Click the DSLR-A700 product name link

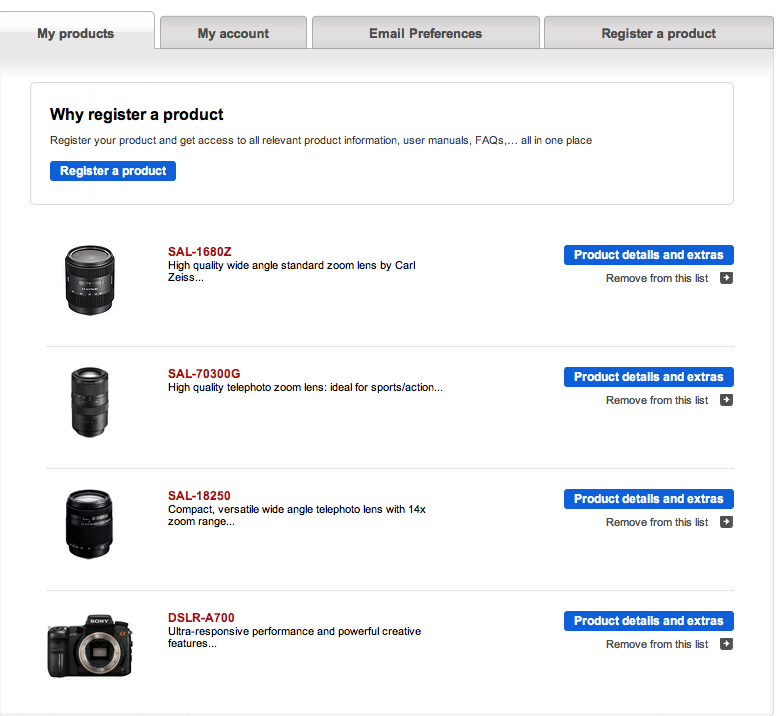click(201, 618)
